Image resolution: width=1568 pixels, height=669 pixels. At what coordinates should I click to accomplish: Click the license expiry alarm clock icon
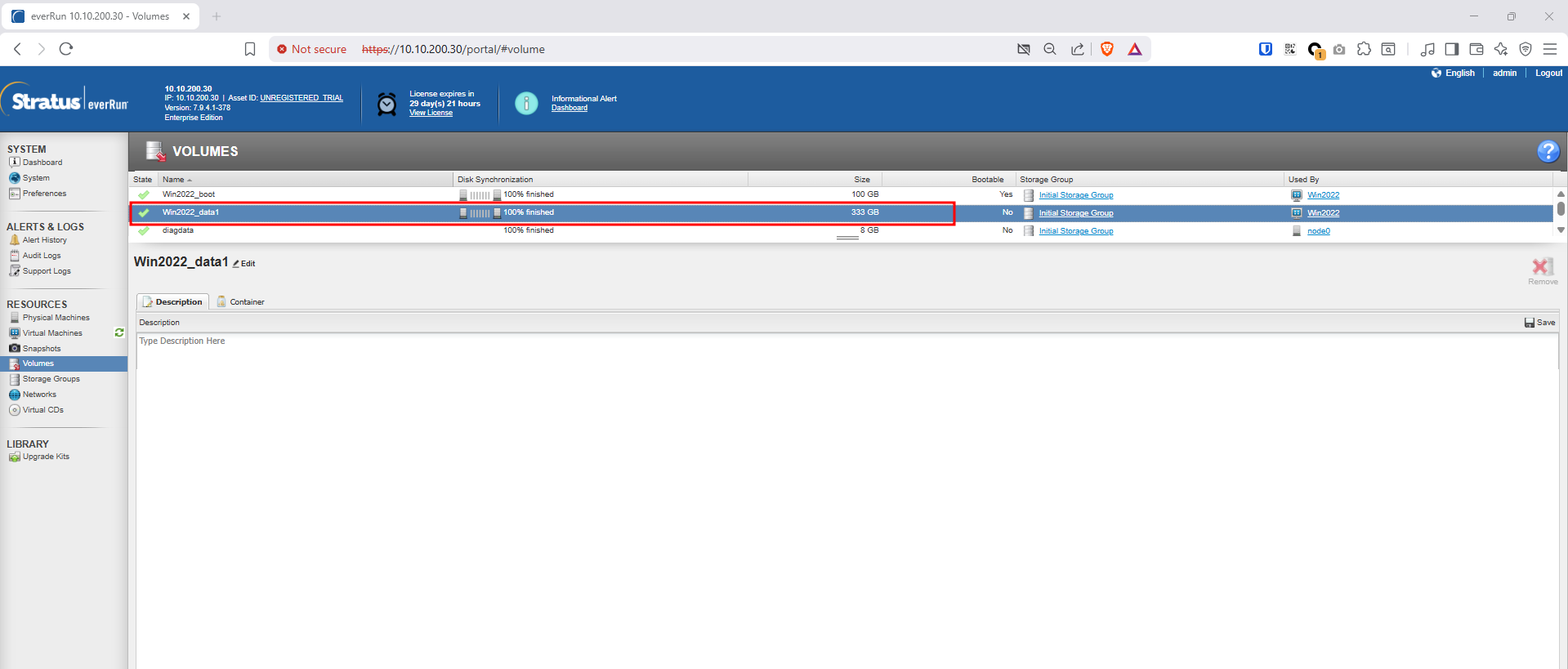pos(386,104)
